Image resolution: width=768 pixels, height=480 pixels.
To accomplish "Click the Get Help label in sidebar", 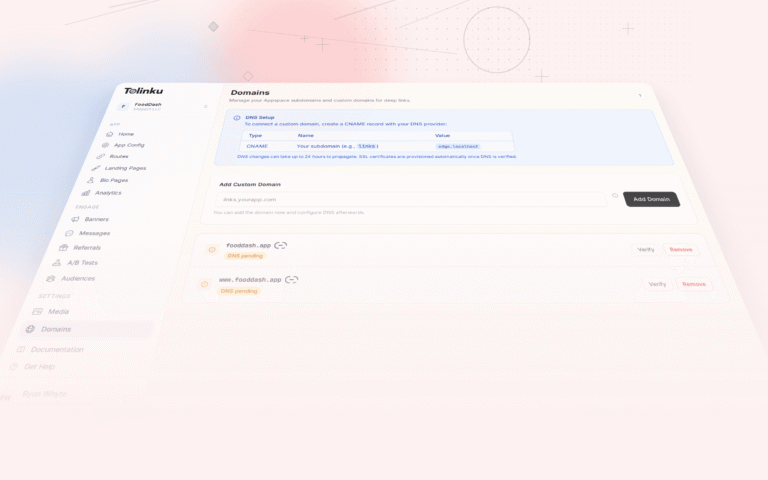I will pyautogui.click(x=39, y=366).
